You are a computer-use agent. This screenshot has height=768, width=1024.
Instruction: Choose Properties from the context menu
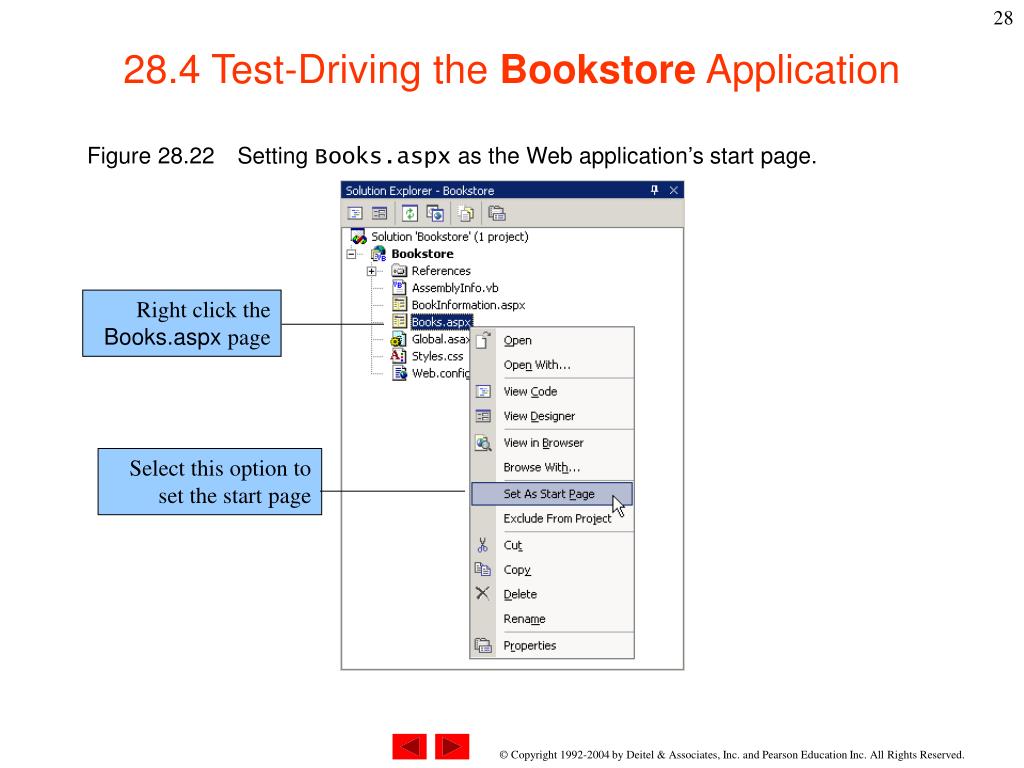[552, 645]
